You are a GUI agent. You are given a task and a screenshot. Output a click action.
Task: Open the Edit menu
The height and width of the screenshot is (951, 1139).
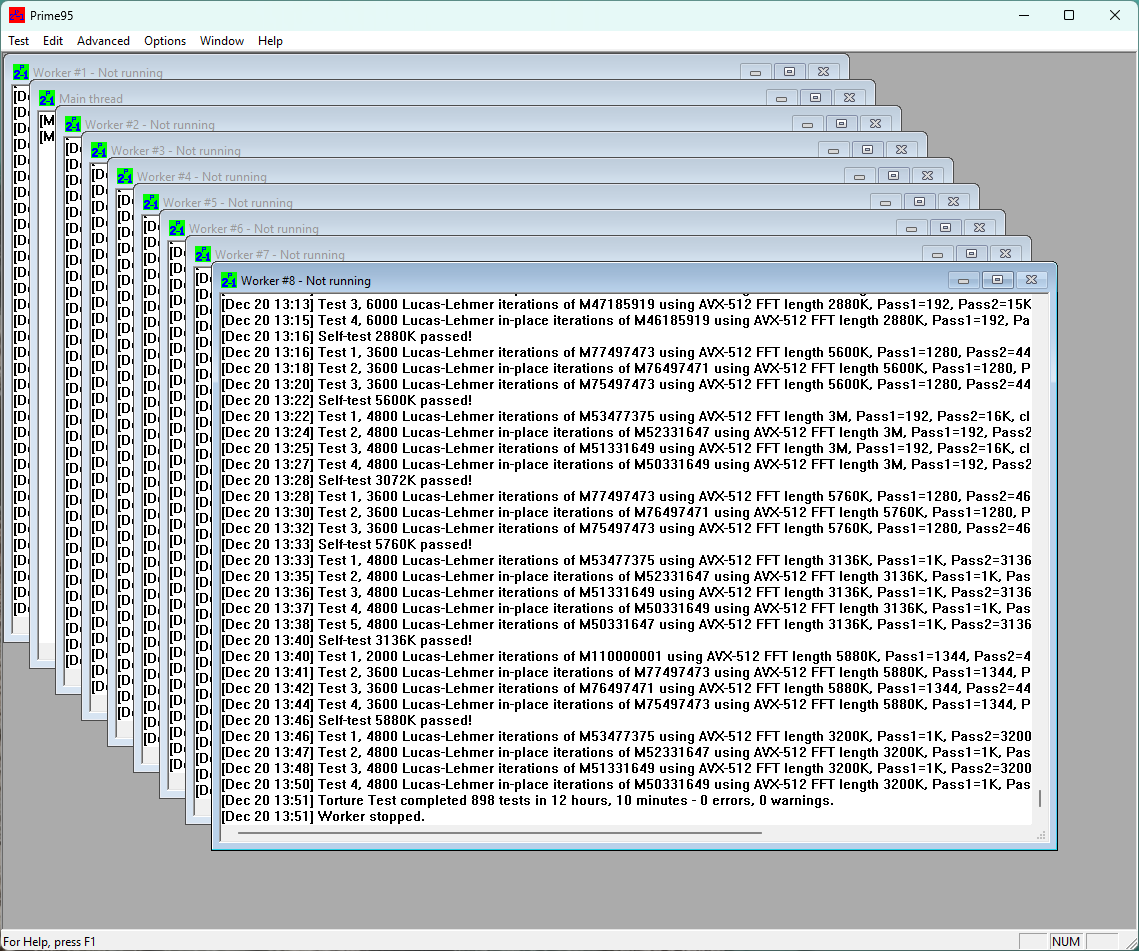click(x=53, y=41)
